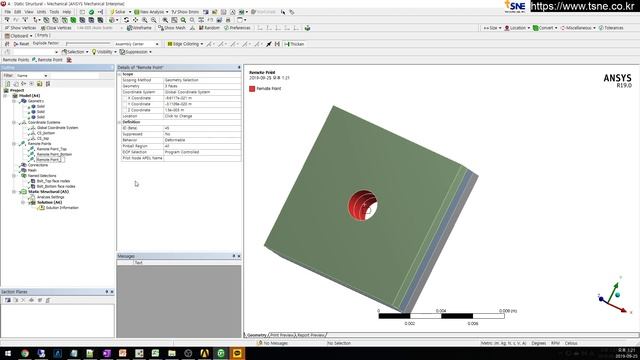Image resolution: width=640 pixels, height=360 pixels.
Task: Collapse the Static Structural (A5) node
Action: point(14,191)
